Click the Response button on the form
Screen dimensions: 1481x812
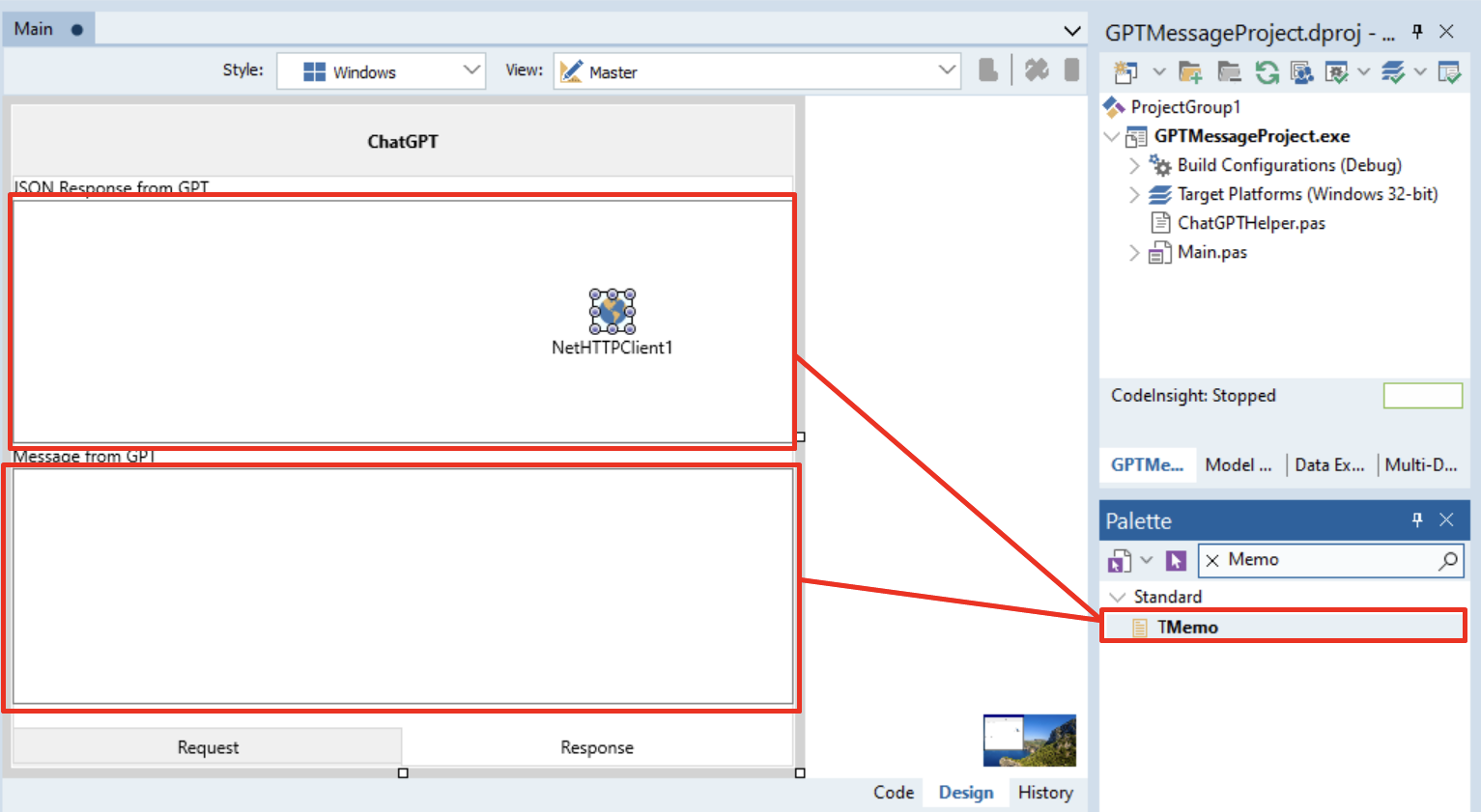click(x=597, y=747)
